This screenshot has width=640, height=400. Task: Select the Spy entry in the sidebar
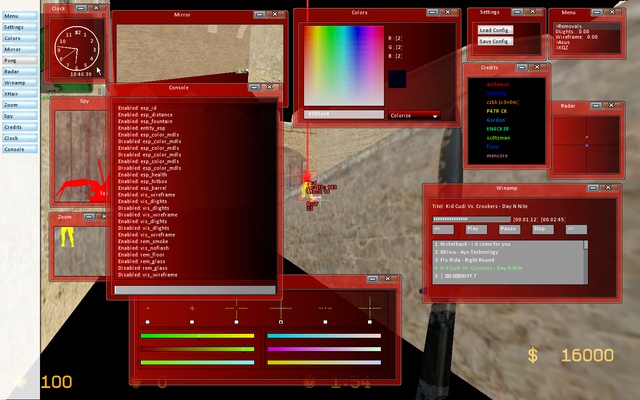coord(20,116)
